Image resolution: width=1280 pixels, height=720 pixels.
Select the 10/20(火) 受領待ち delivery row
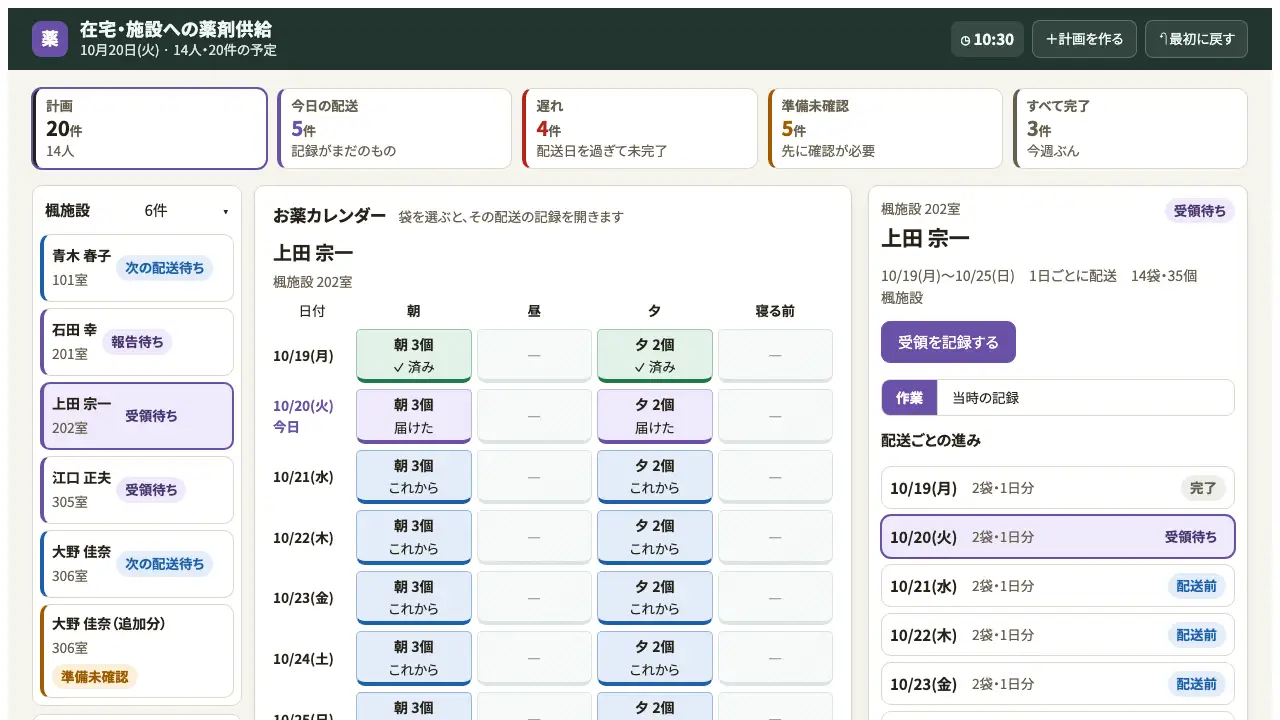(1058, 537)
